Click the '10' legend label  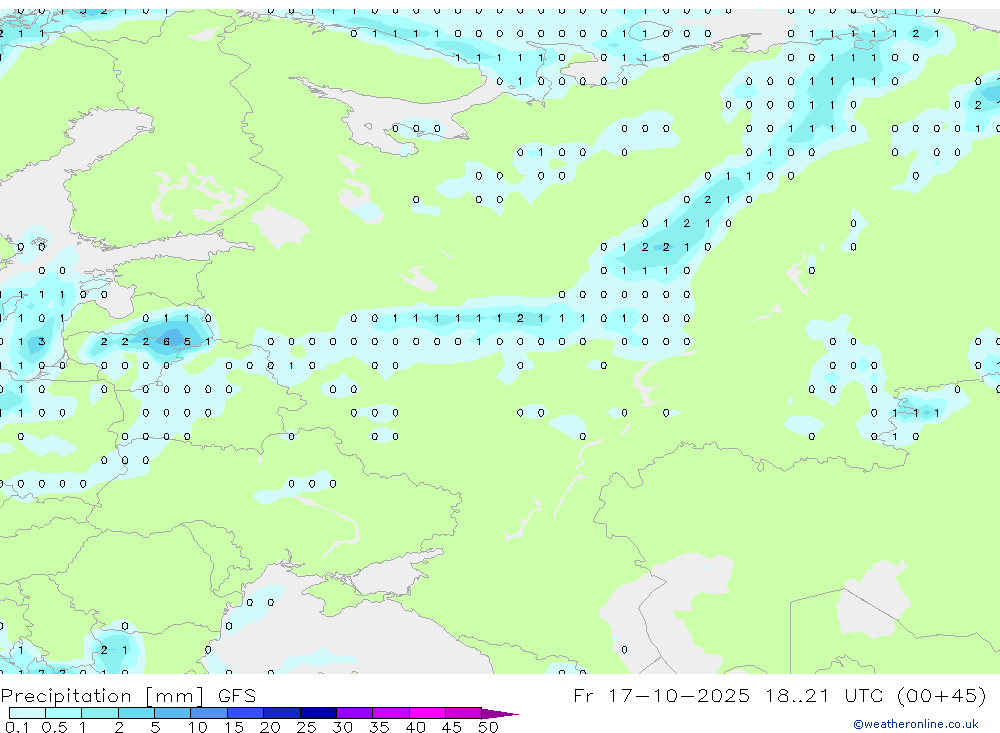pyautogui.click(x=198, y=727)
